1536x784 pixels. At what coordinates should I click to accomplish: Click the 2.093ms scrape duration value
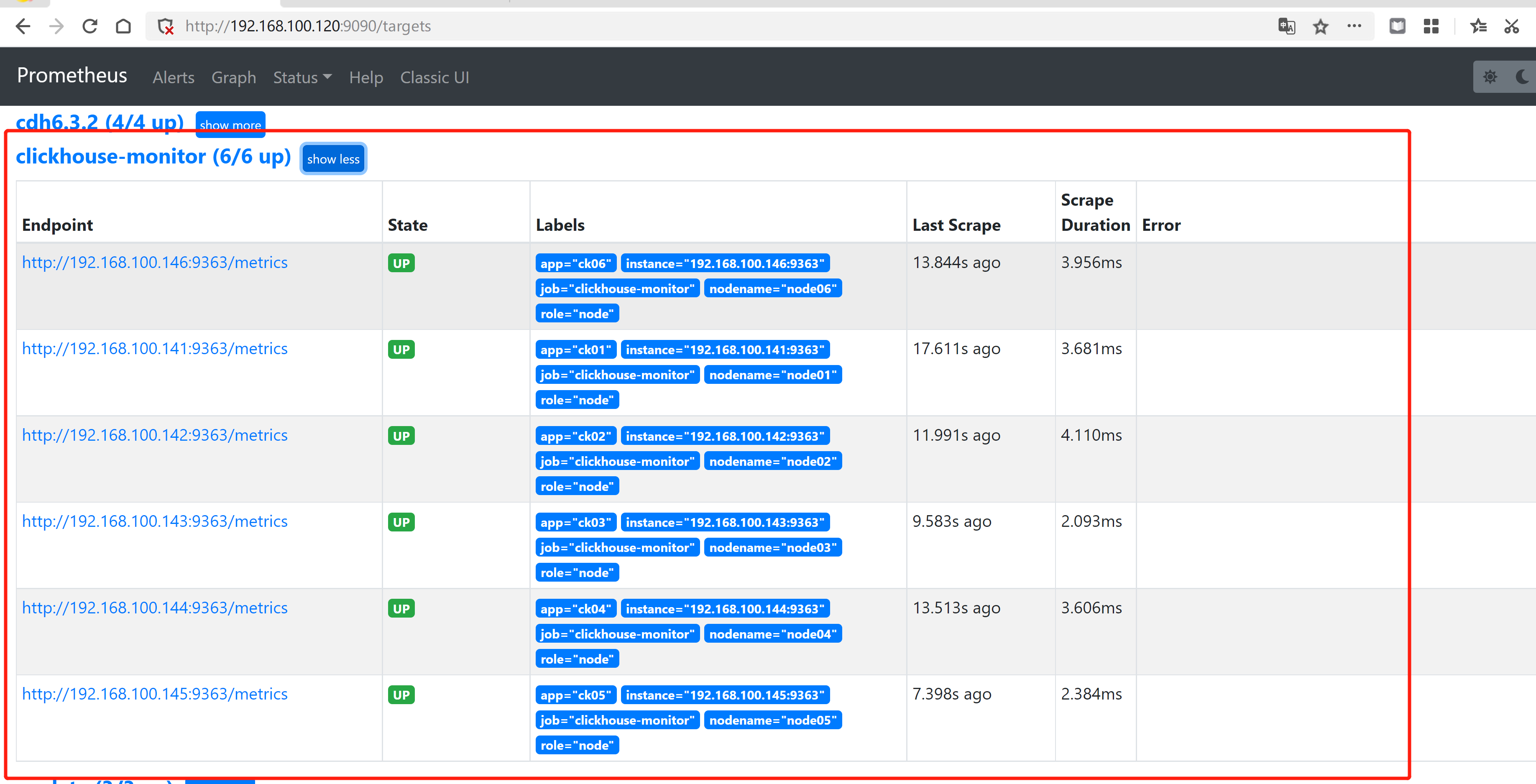[1091, 521]
